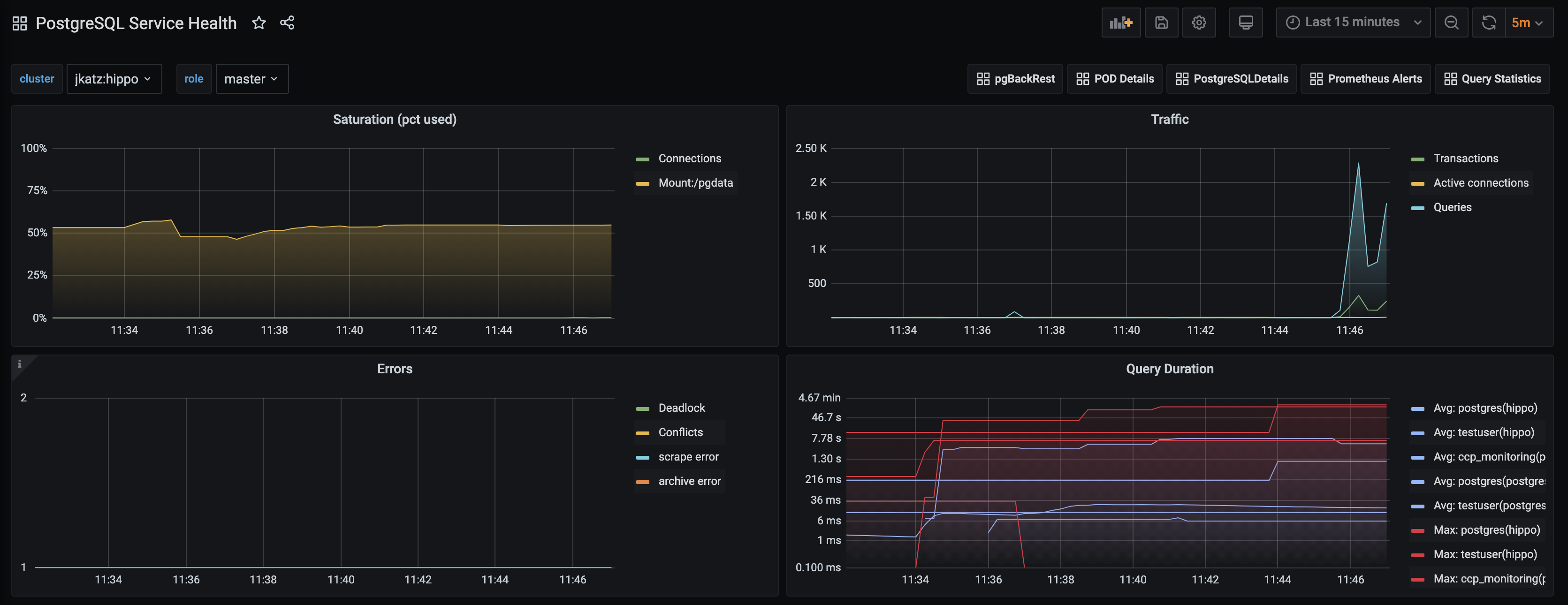The image size is (1568, 605).
Task: Toggle the Queries legend series
Action: [1453, 207]
